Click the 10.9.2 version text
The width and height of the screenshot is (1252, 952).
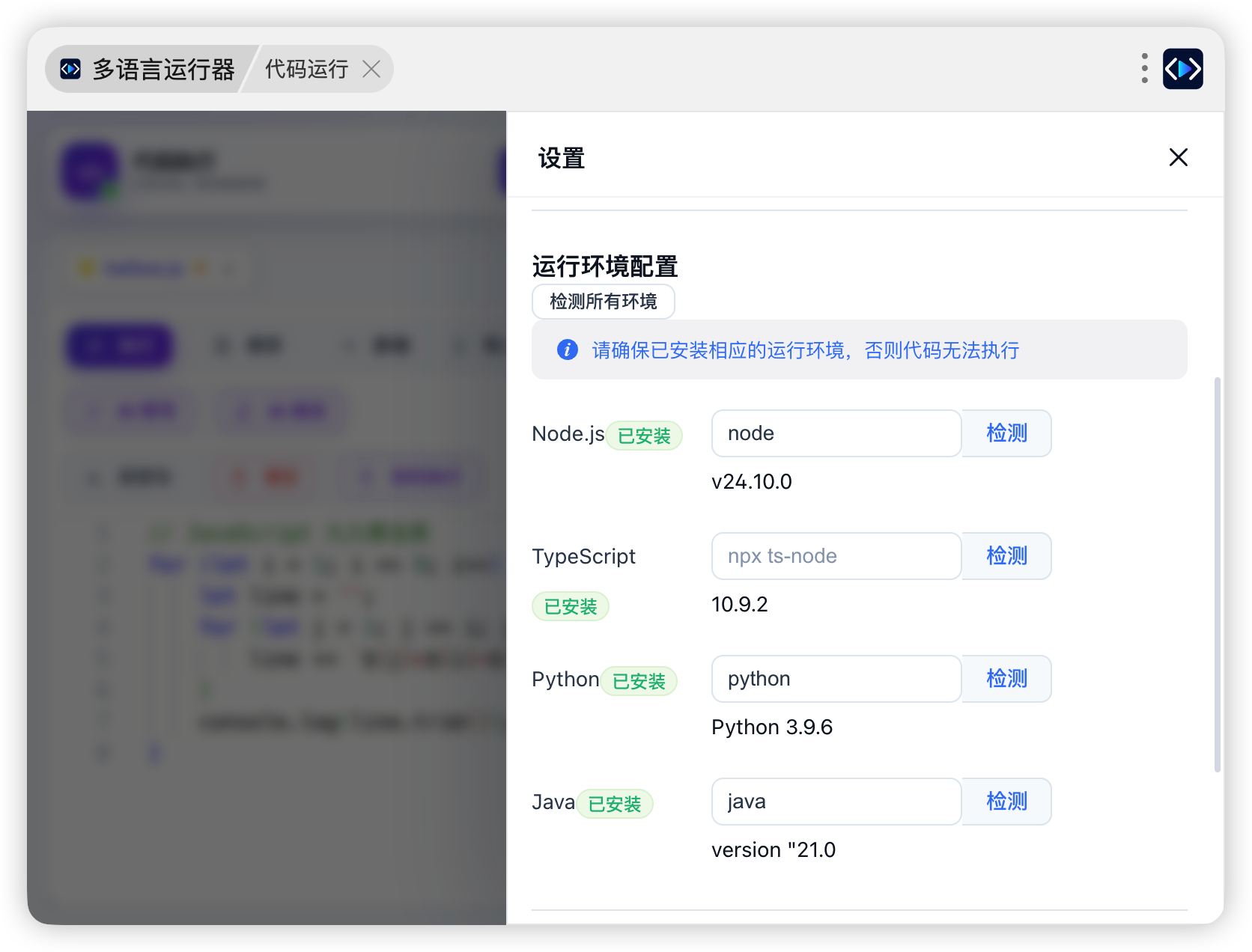point(740,604)
